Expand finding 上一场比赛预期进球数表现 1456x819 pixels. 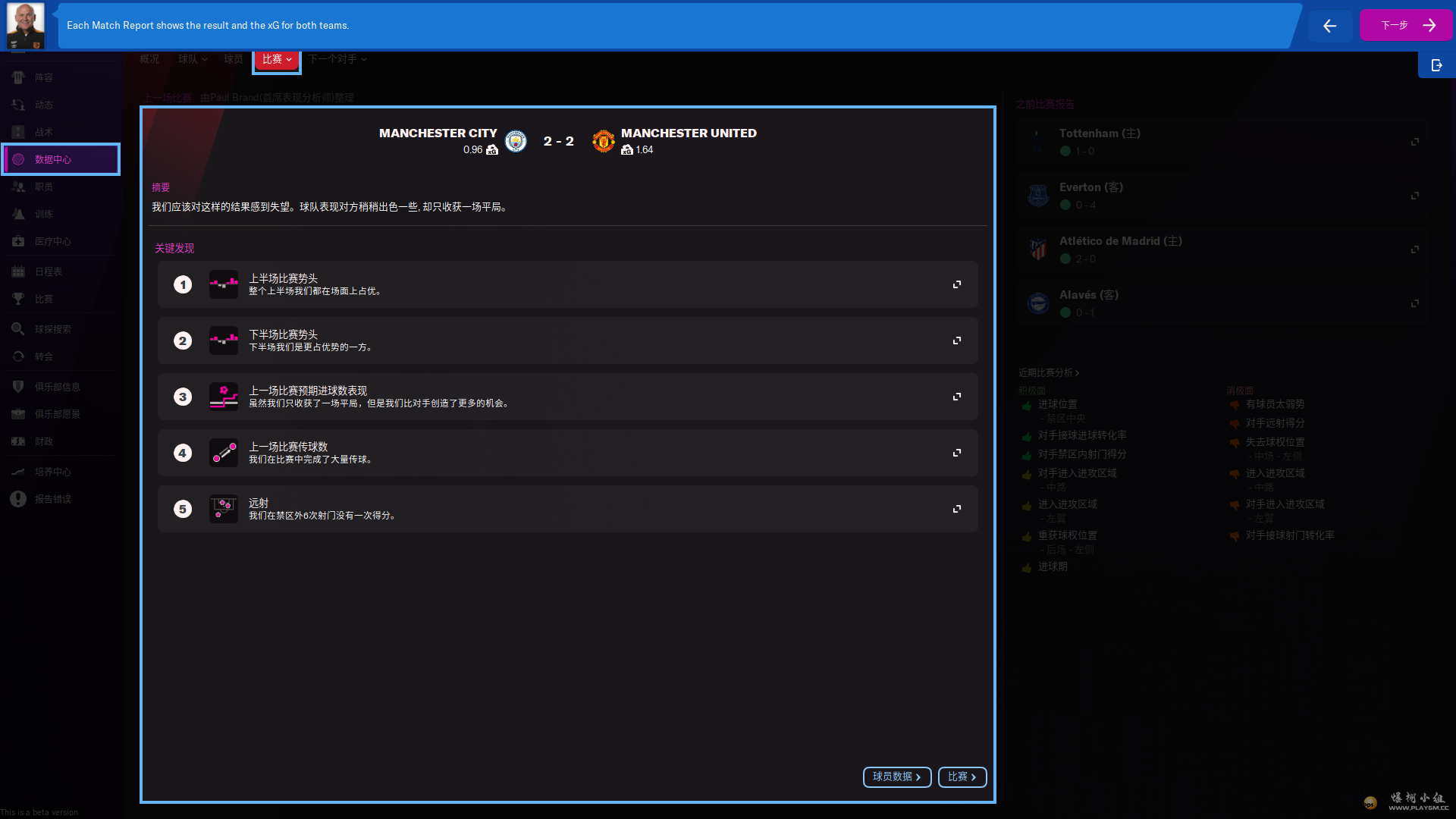(957, 397)
